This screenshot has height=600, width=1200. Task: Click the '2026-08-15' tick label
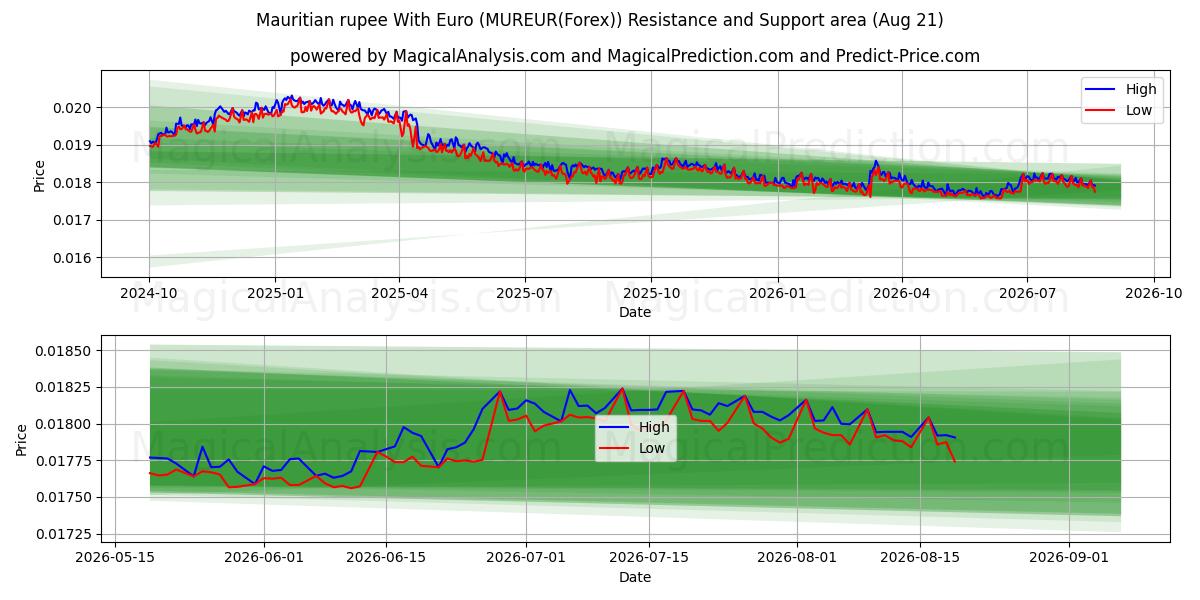click(919, 558)
